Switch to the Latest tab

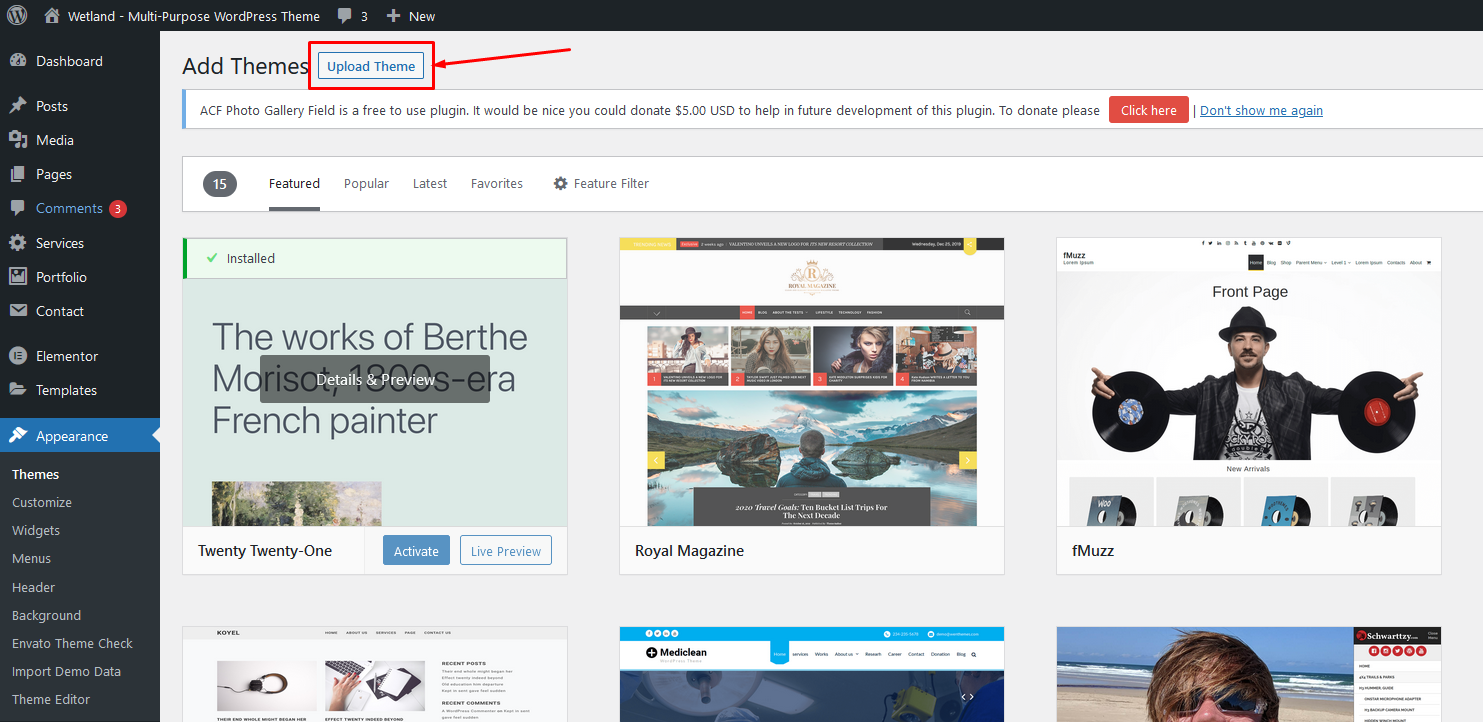pyautogui.click(x=430, y=183)
